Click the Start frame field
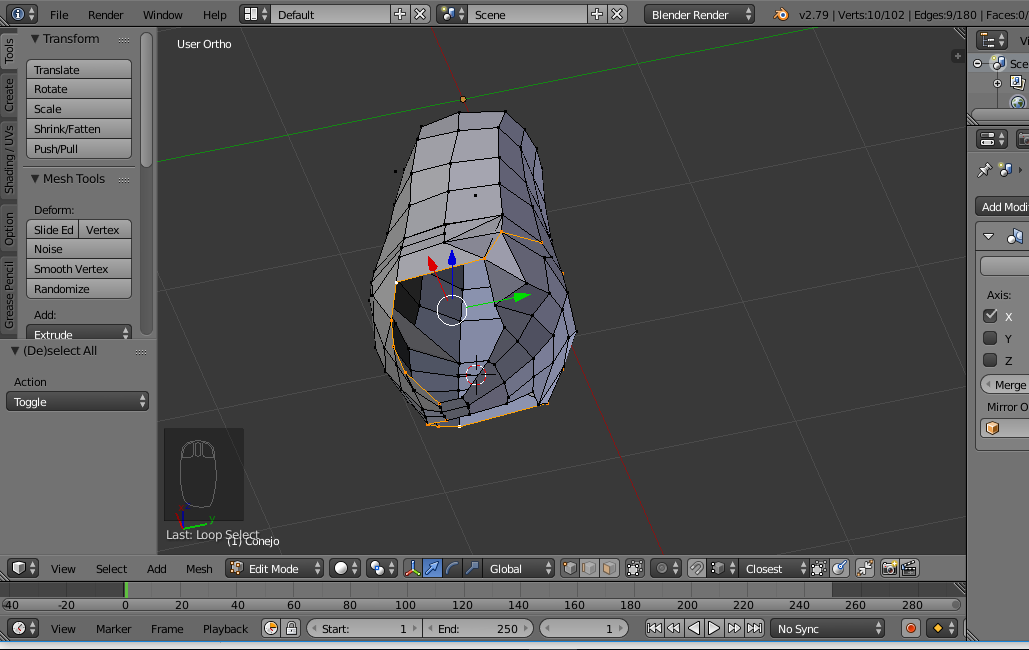1029x650 pixels. (364, 628)
